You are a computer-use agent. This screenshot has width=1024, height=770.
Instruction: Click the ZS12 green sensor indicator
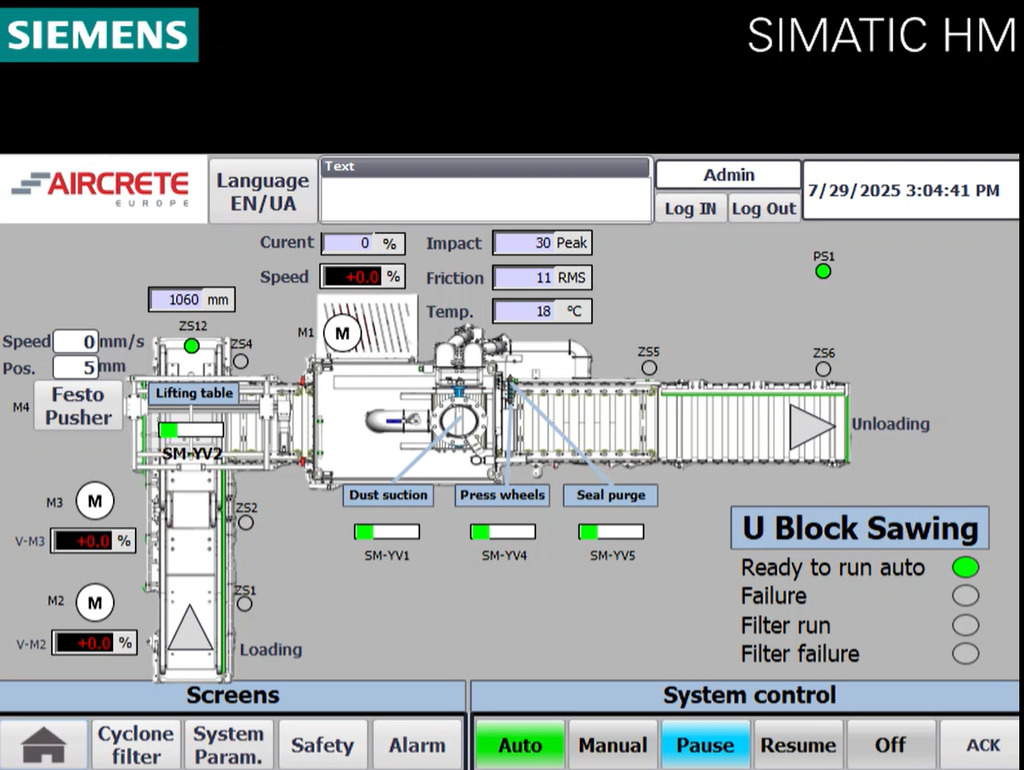(x=191, y=345)
